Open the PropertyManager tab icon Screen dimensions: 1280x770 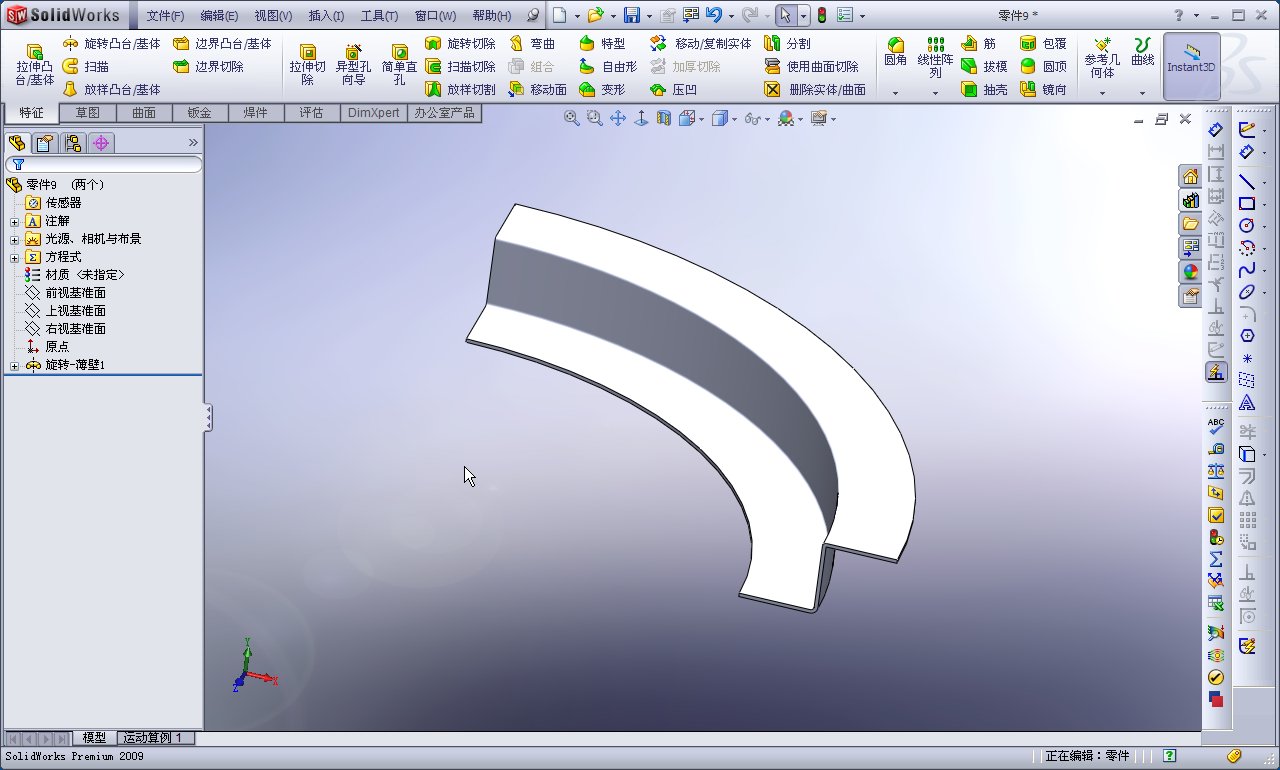pyautogui.click(x=45, y=143)
